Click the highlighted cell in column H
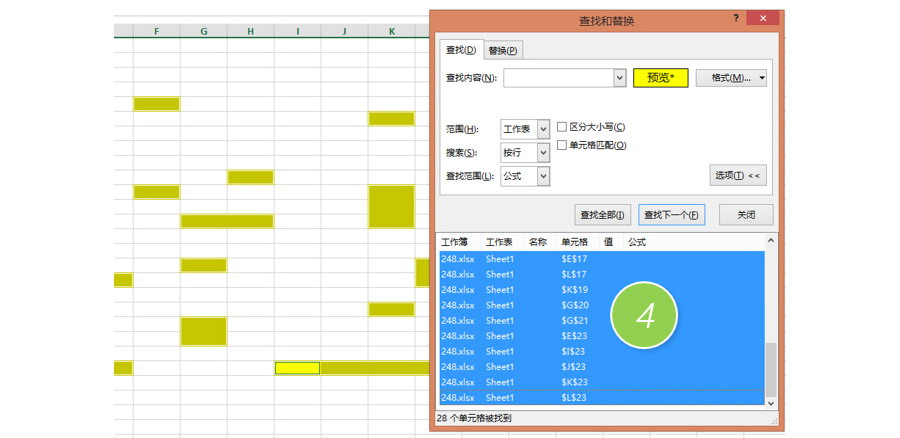The width and height of the screenshot is (900, 438). pyautogui.click(x=251, y=177)
